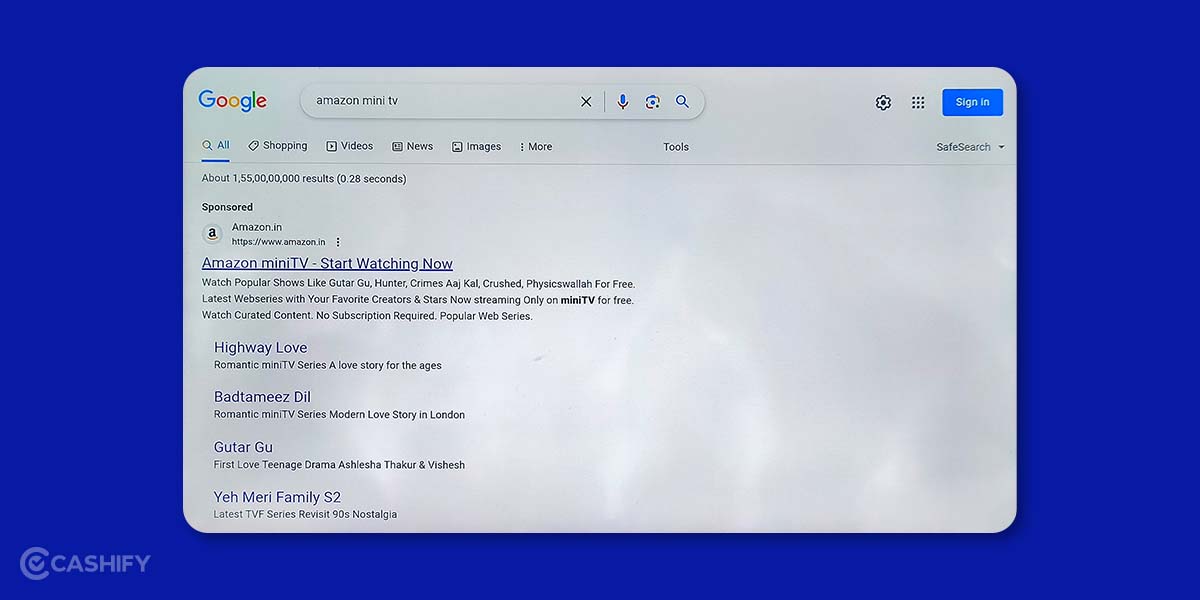
Task: Open Amazon miniTV - Start Watching Now link
Action: [x=327, y=264]
